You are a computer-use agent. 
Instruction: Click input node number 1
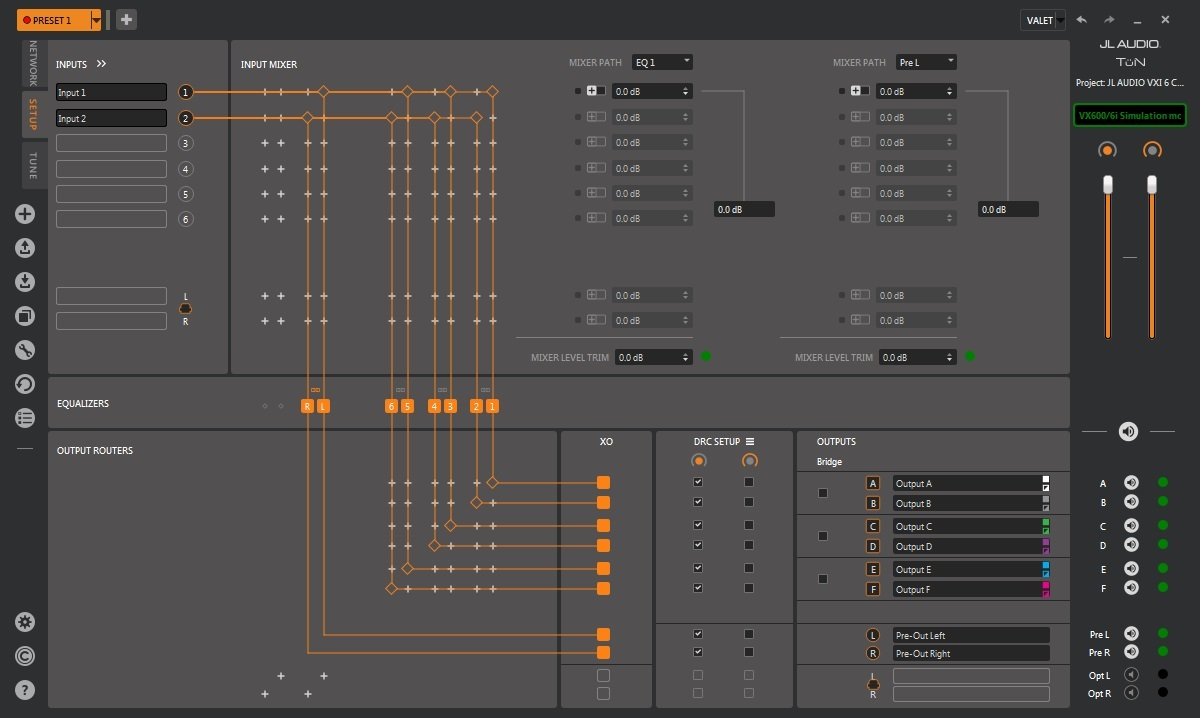click(x=185, y=92)
